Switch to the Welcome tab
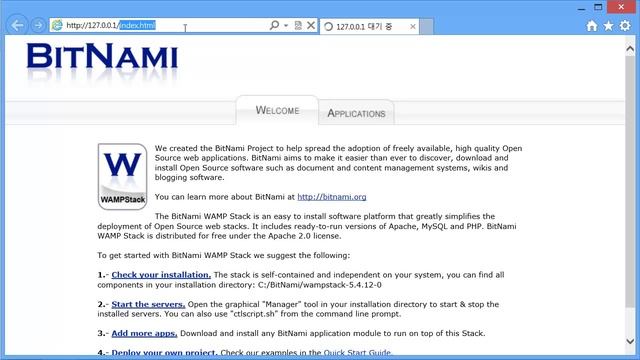 coord(278,110)
